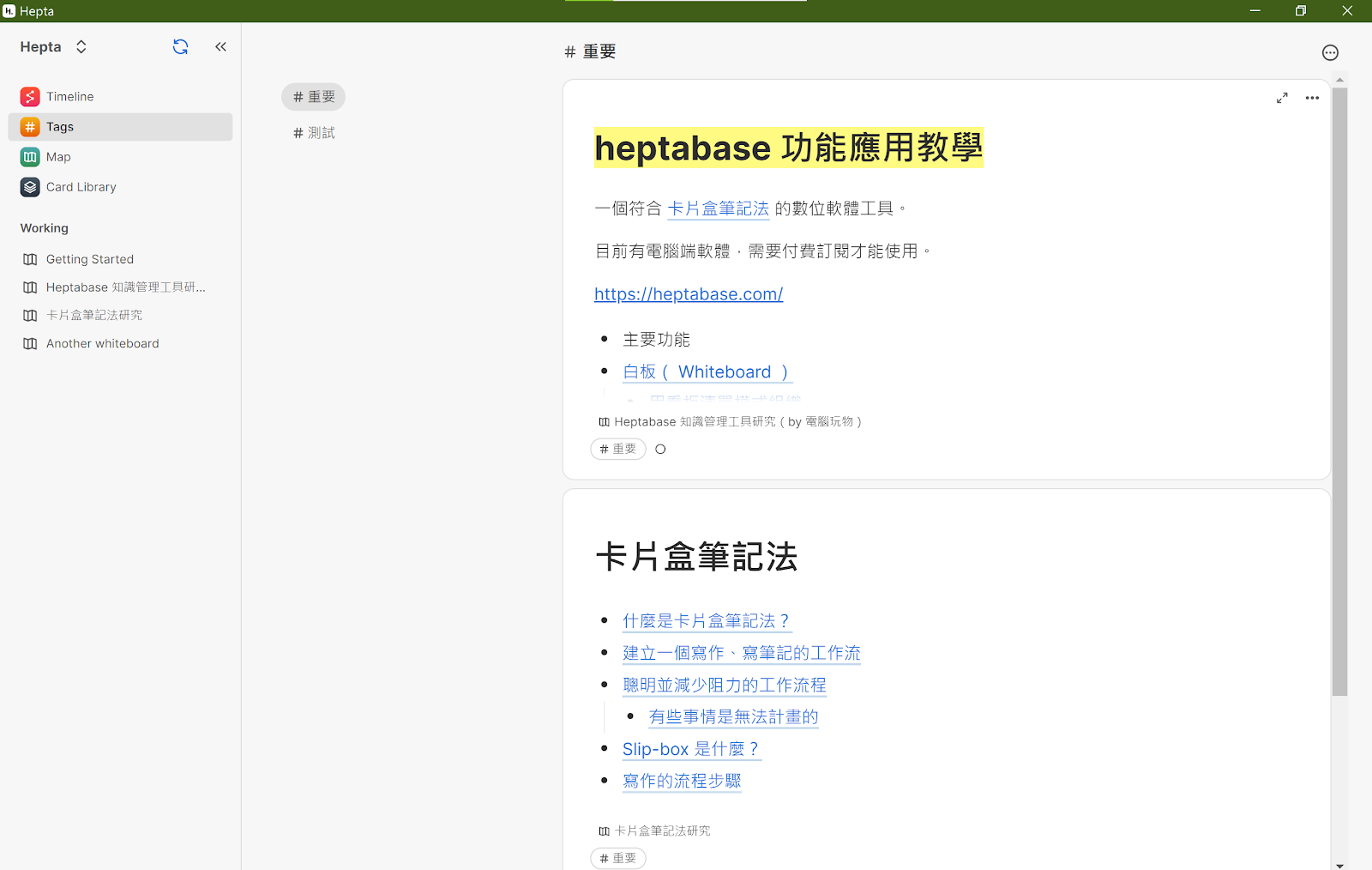Click the heptabase 功能應用教學 card title
This screenshot has width=1372, height=870.
tap(789, 148)
